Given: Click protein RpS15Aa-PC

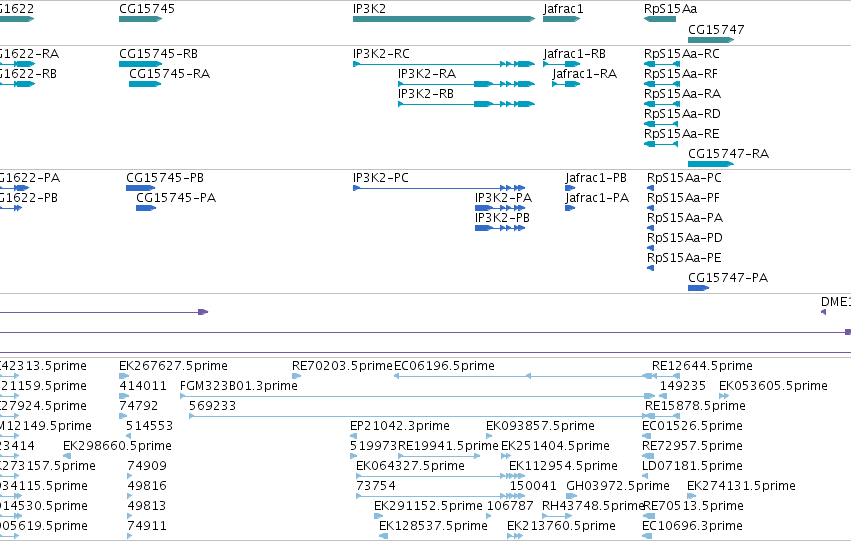Looking at the screenshot, I should (x=684, y=178).
